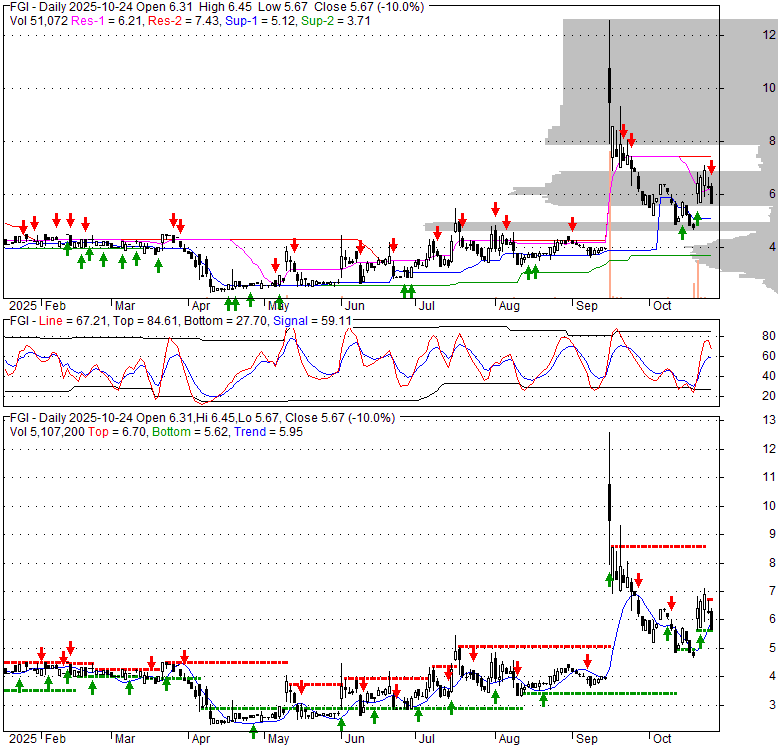Click the Trend = 5.95 label

coord(268,432)
